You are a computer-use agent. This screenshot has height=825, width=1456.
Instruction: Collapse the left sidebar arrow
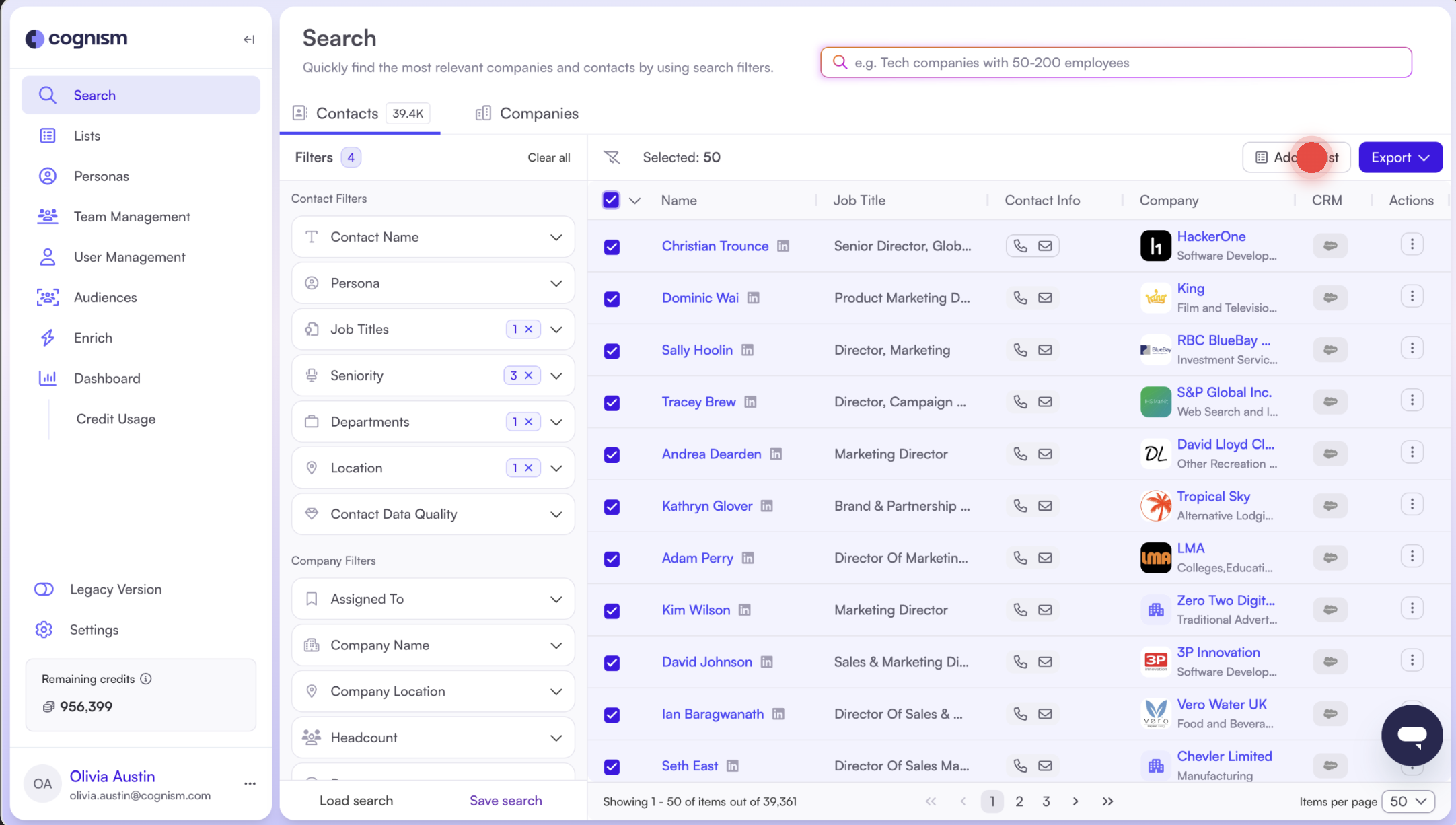point(248,39)
